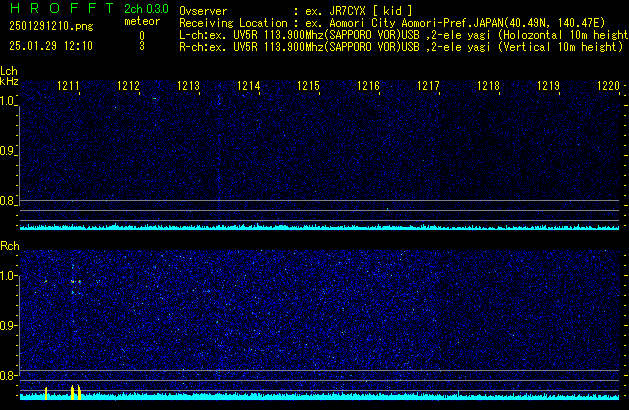Click the 1212 time marker

(x=128, y=86)
